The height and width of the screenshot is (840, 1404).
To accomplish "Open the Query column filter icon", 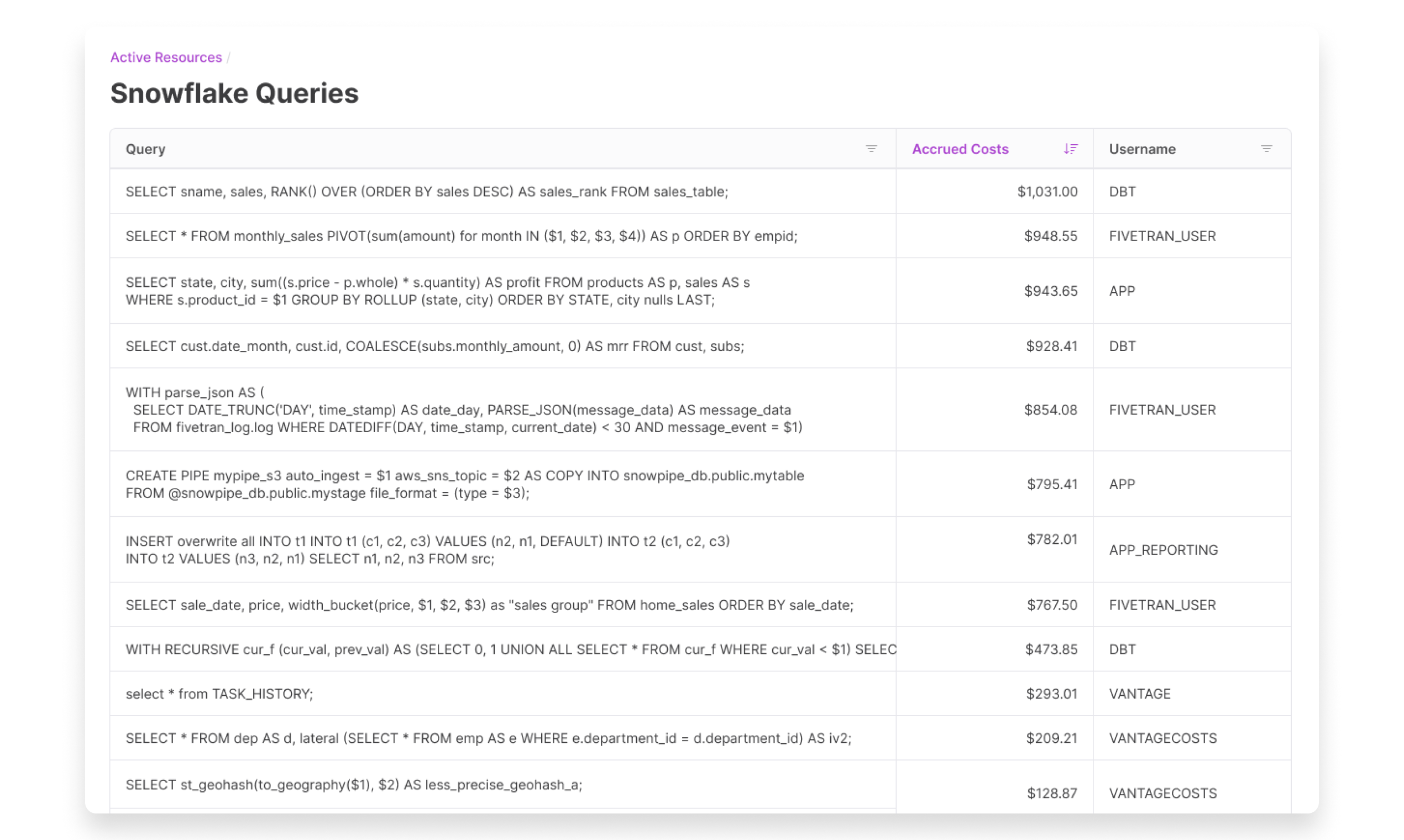I will tap(871, 149).
